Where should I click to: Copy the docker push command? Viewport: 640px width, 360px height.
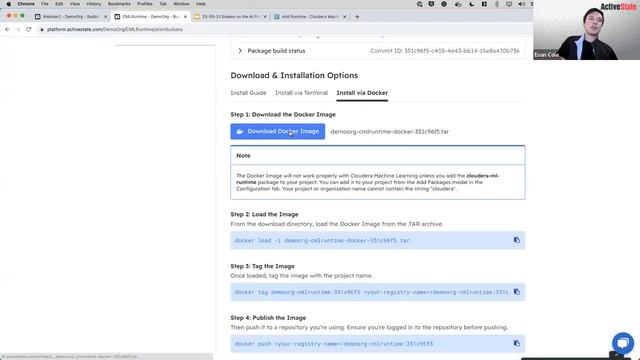click(517, 343)
